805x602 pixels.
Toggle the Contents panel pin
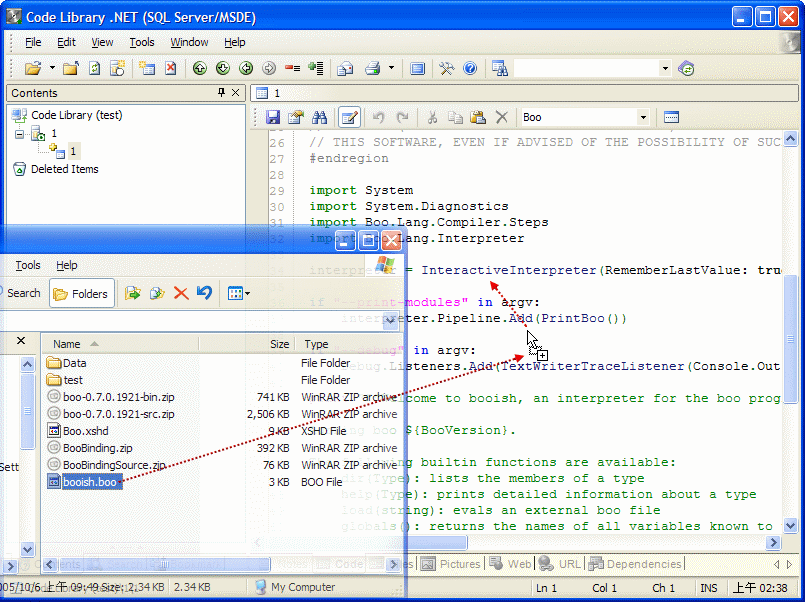click(221, 92)
